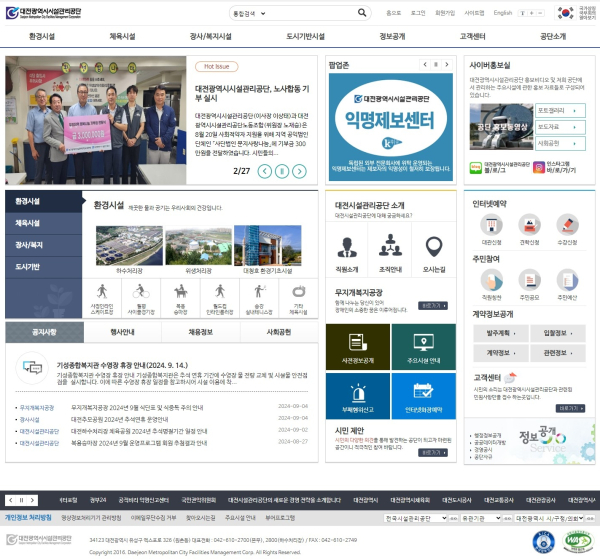Open the 인터넷화장예약 calendar tile
Image resolution: width=600 pixels, height=560 pixels.
point(424,396)
